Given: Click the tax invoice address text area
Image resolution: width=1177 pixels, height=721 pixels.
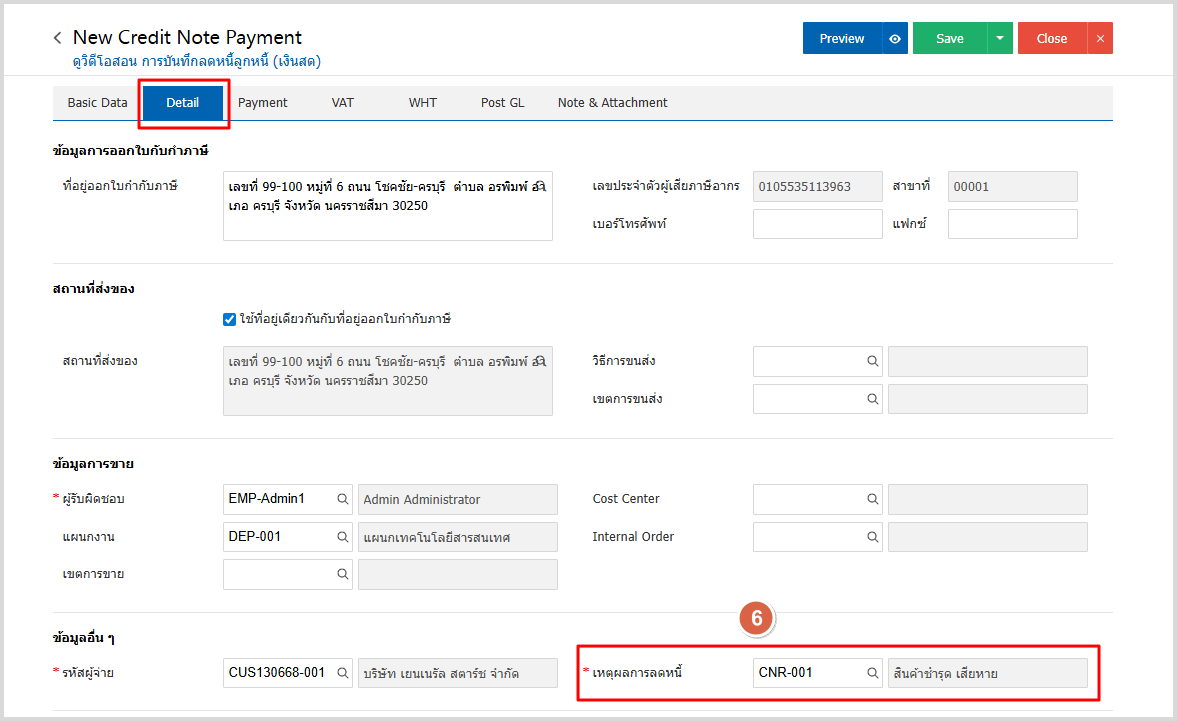Looking at the screenshot, I should [387, 206].
